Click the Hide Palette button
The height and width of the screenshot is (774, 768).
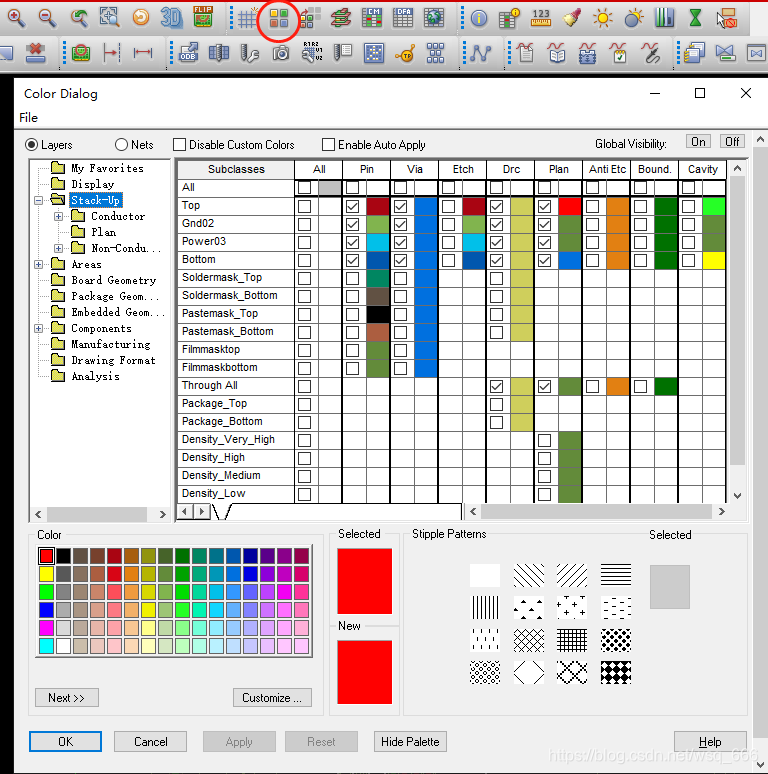click(410, 741)
